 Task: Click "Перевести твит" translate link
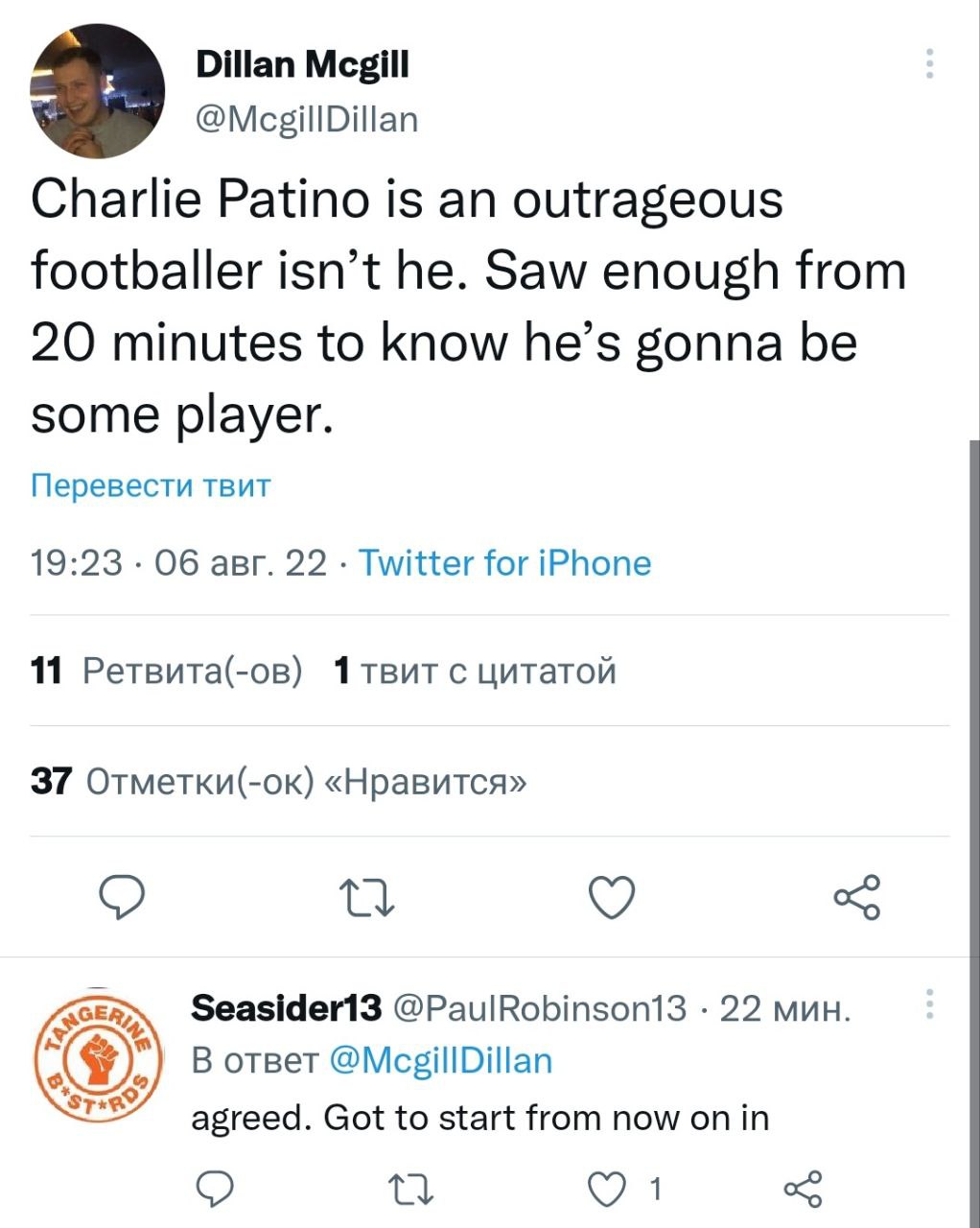pos(151,485)
